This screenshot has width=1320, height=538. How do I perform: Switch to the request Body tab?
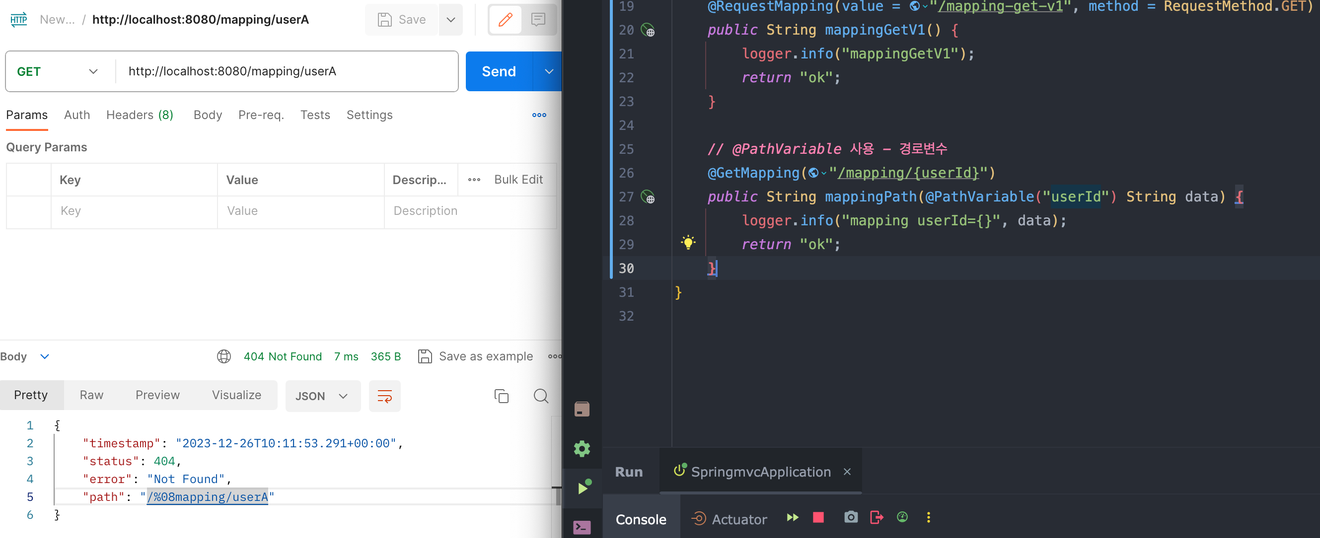(208, 115)
